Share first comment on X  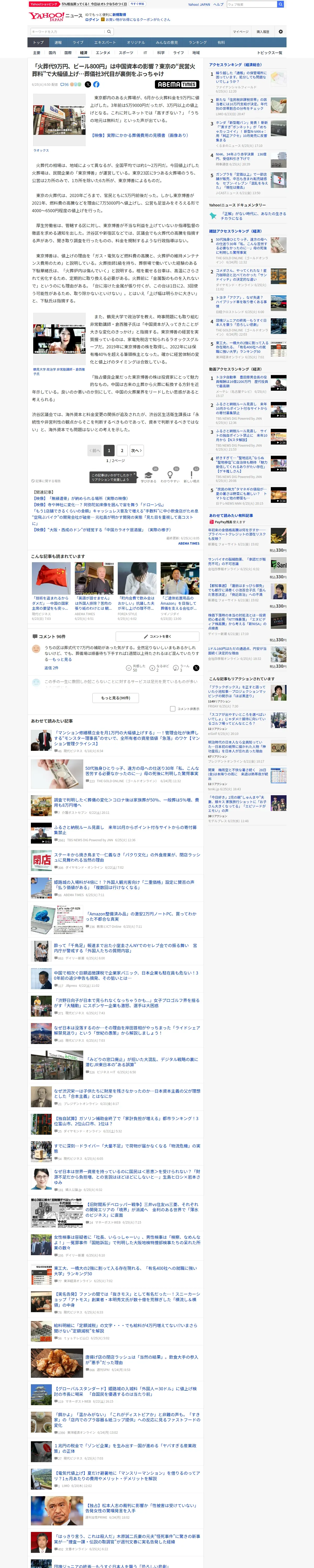[196, 668]
